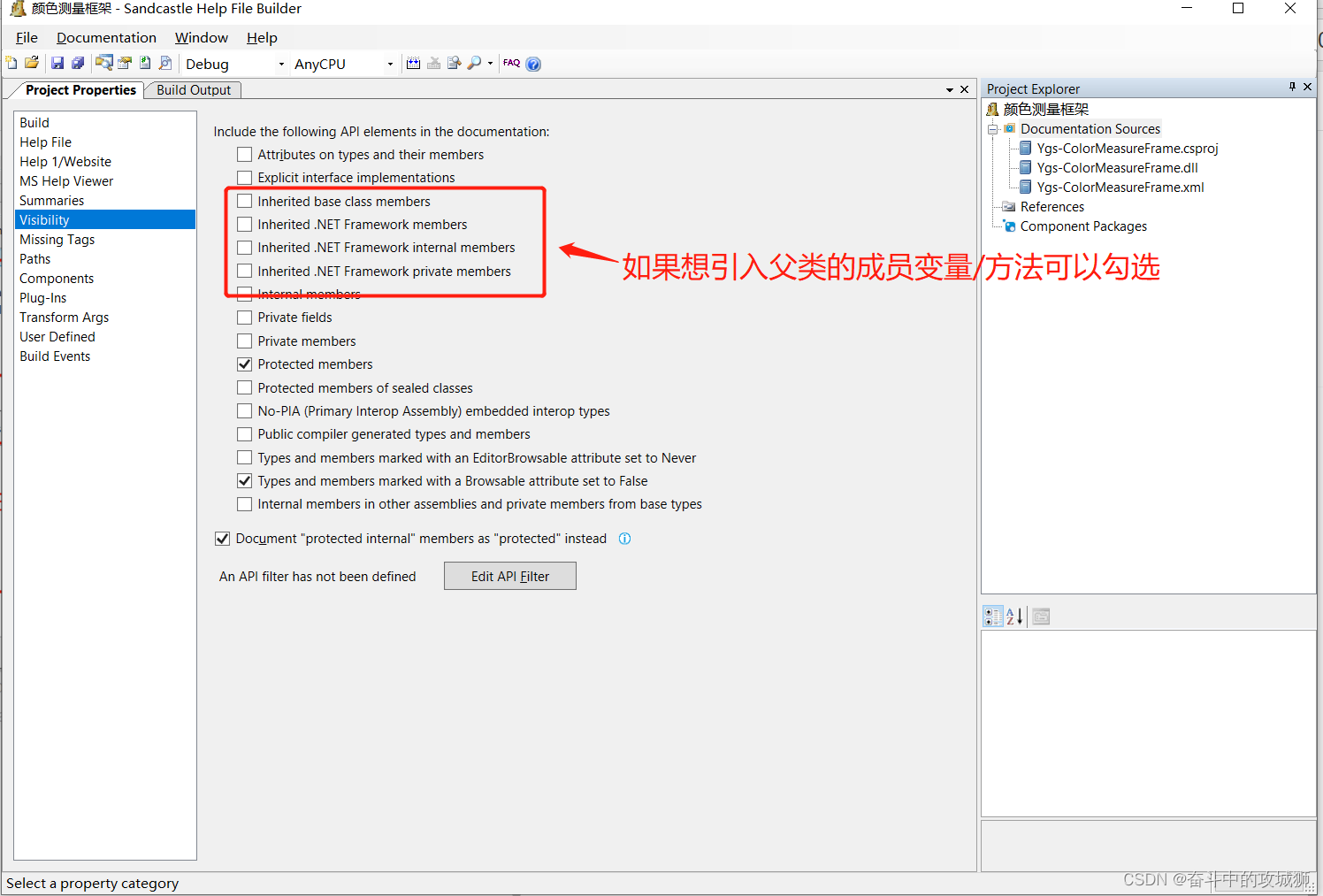The image size is (1323, 896).
Task: Open the Project Explorer toolbar icon
Action: point(104,63)
